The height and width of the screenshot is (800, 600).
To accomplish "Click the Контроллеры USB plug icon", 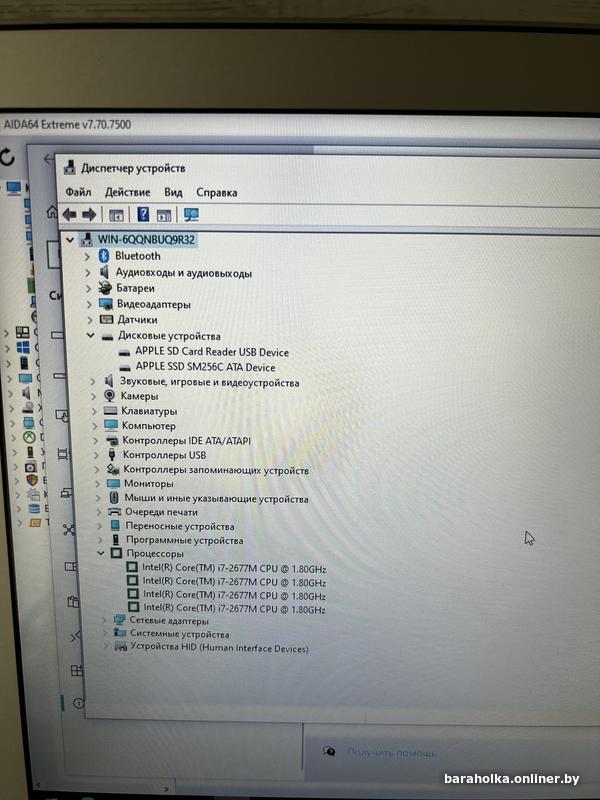I will pyautogui.click(x=112, y=454).
